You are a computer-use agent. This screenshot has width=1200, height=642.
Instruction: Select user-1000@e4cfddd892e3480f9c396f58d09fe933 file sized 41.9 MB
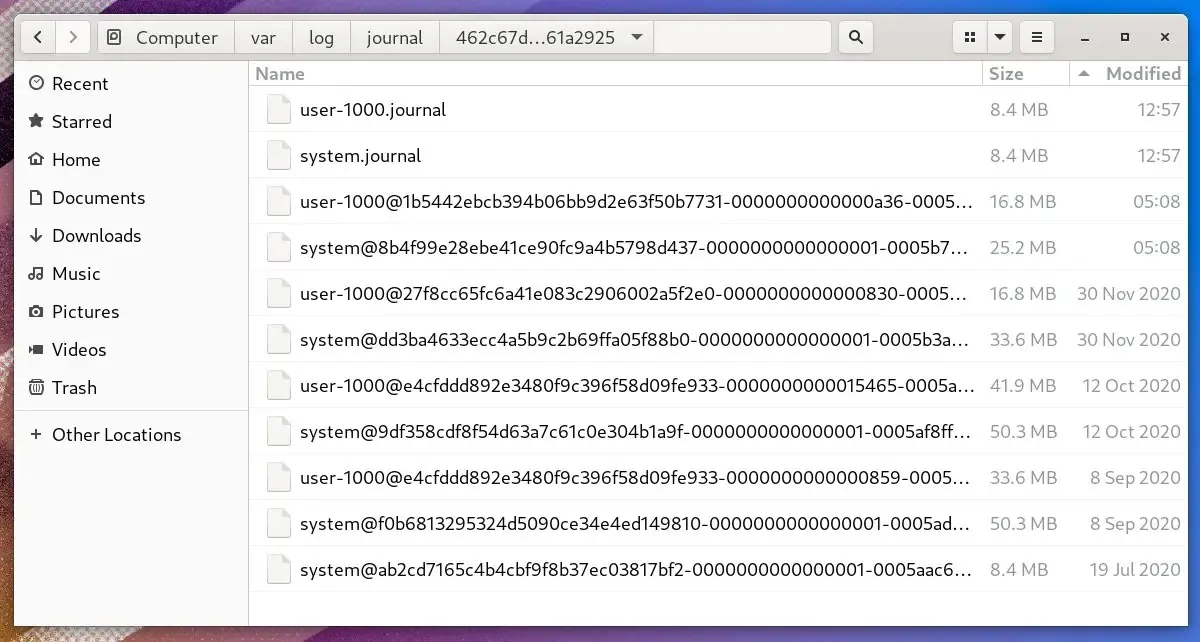[x=717, y=386]
